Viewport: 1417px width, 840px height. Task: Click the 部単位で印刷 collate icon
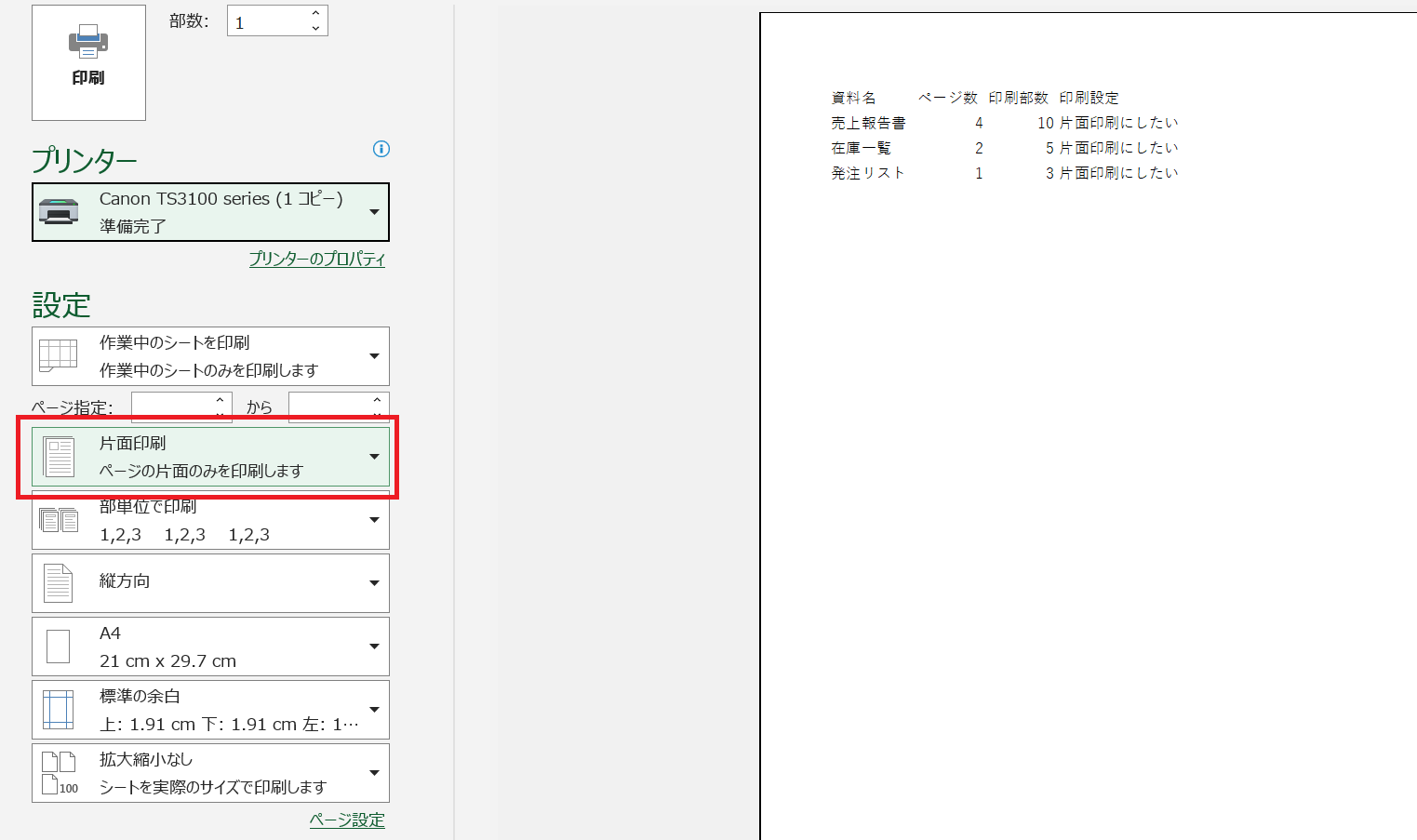tap(59, 520)
